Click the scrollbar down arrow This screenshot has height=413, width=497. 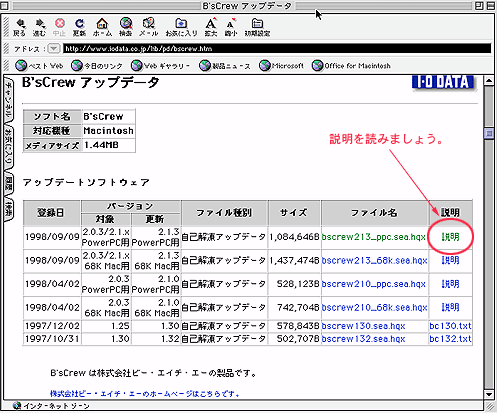pyautogui.click(x=489, y=394)
